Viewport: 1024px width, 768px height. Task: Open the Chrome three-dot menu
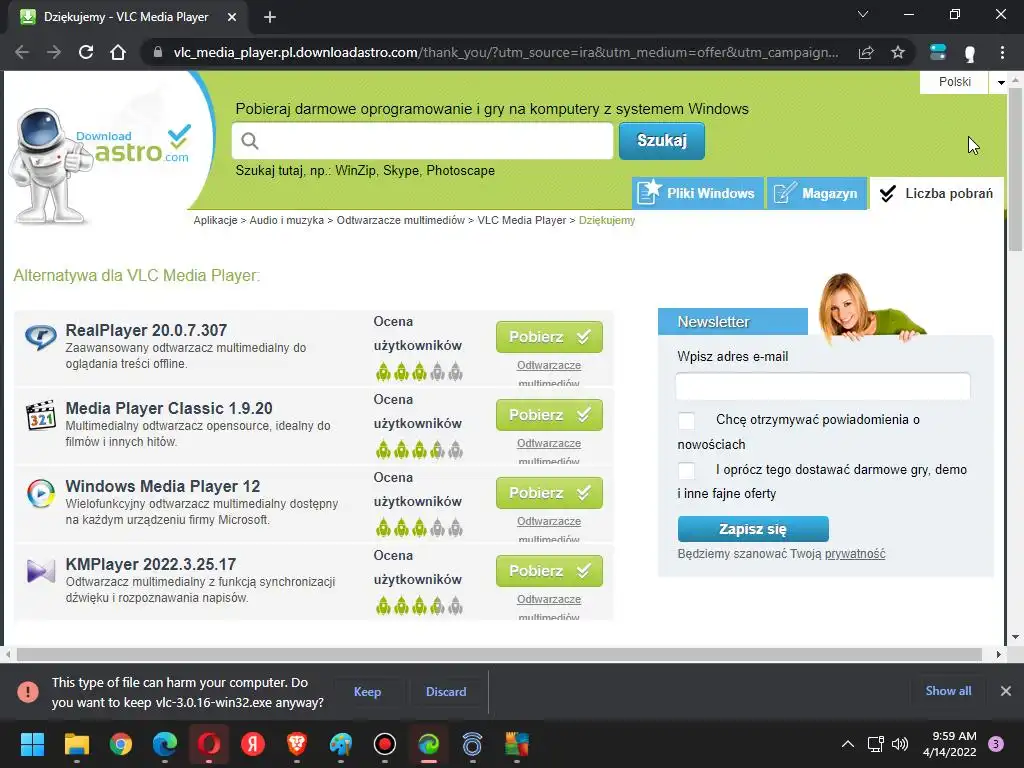[1002, 52]
